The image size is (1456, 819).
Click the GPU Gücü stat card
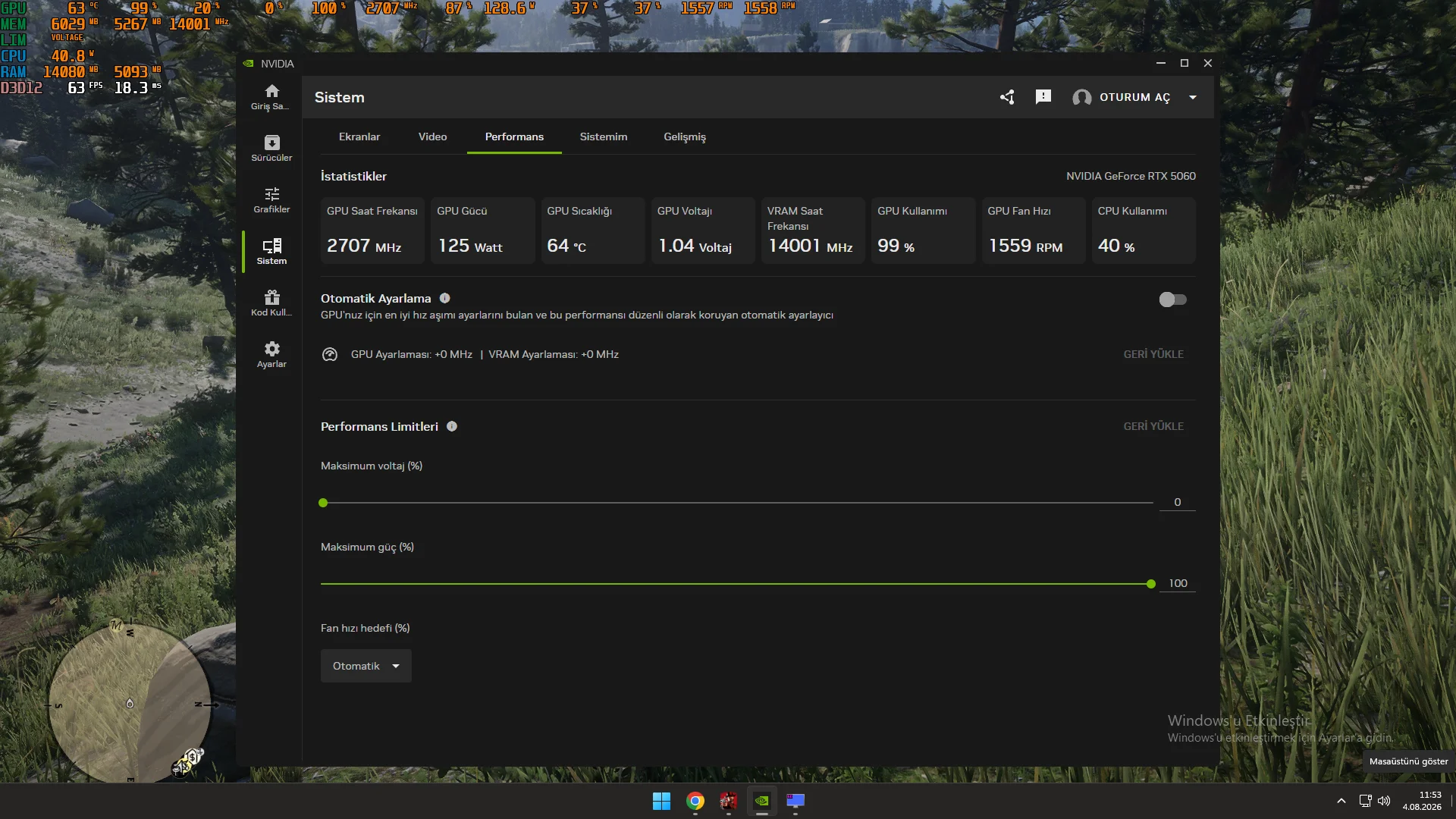483,231
